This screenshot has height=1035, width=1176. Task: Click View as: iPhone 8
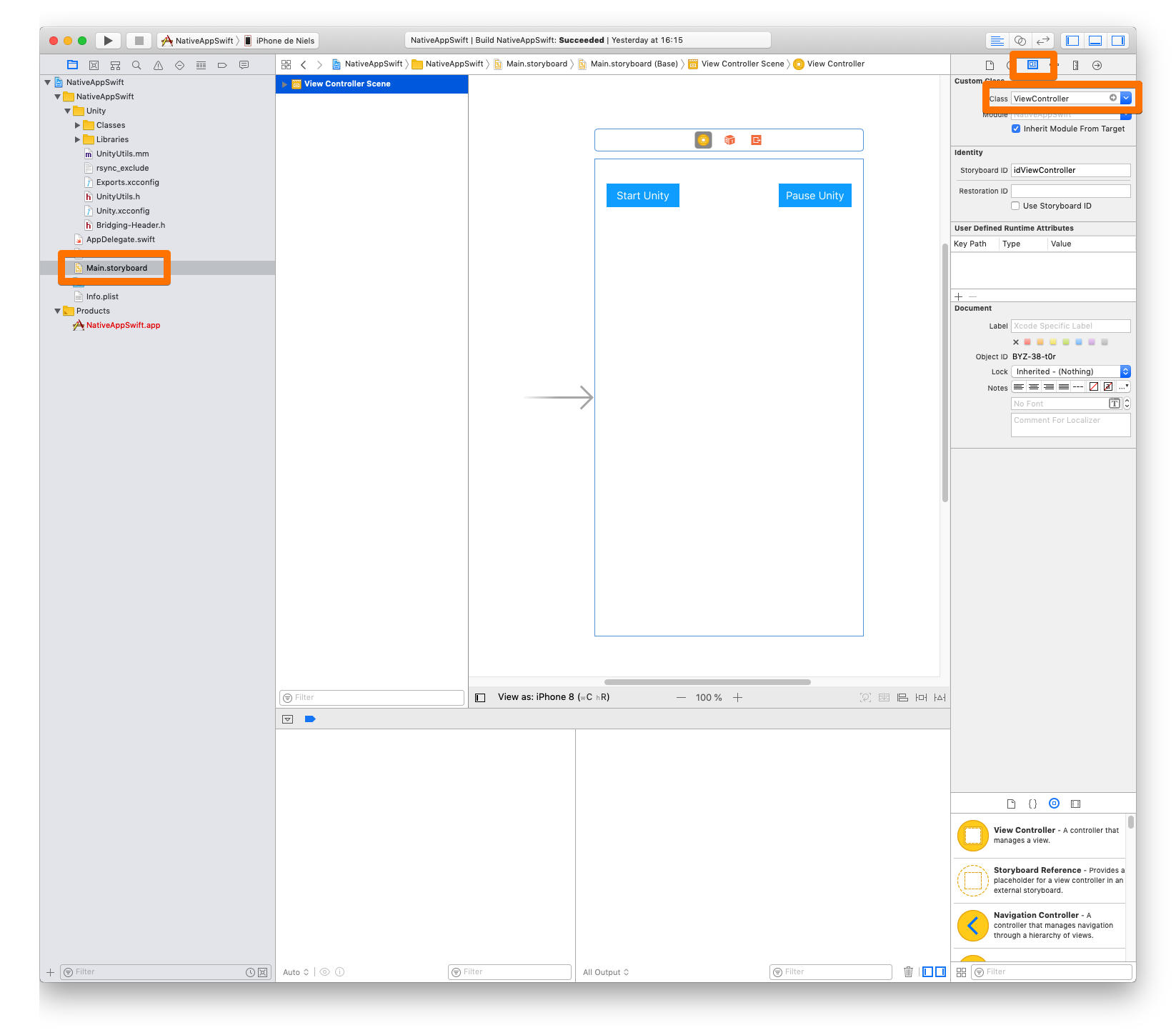pos(554,697)
